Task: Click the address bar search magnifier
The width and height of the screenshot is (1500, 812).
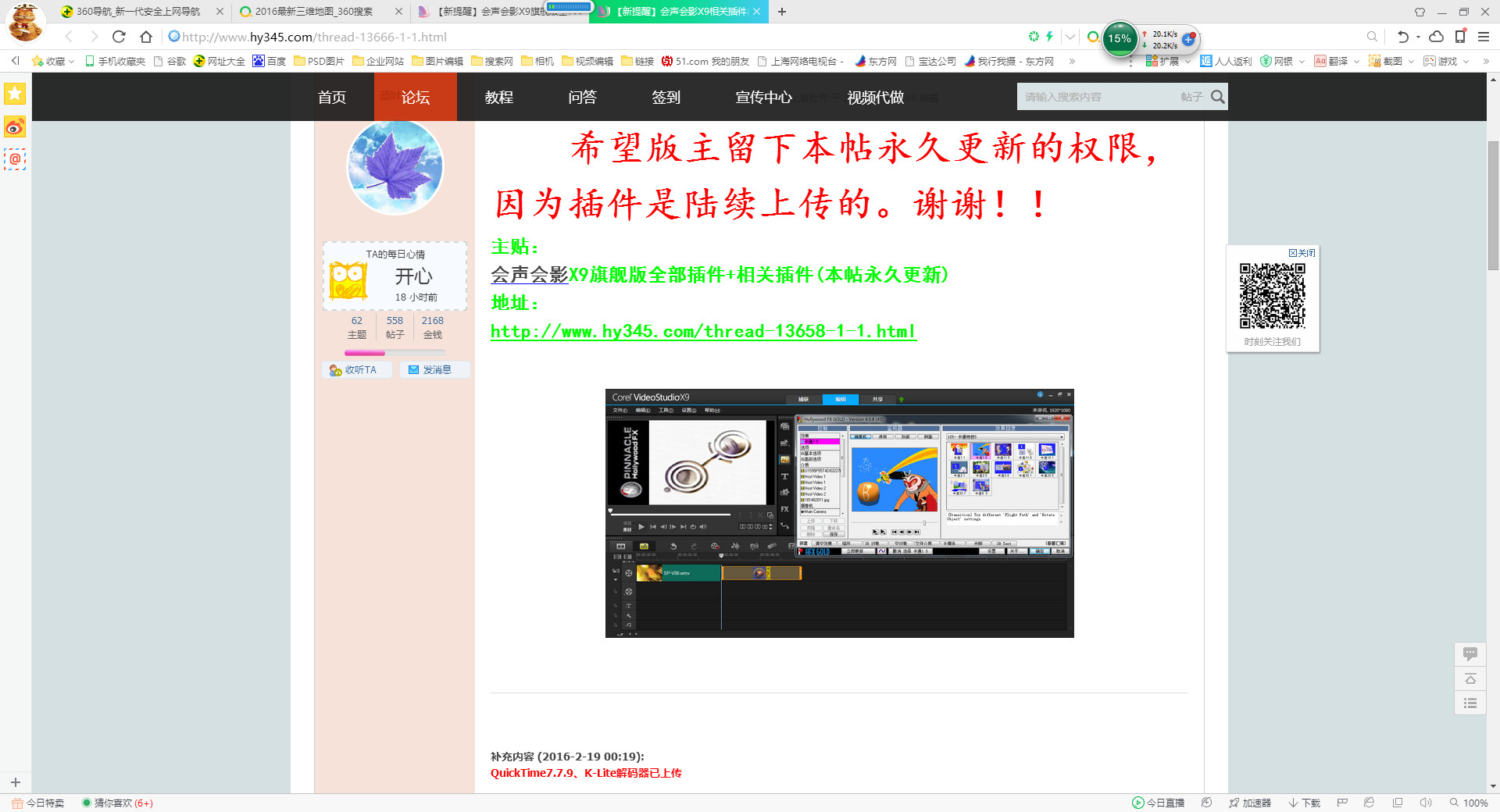Action: 1372,37
